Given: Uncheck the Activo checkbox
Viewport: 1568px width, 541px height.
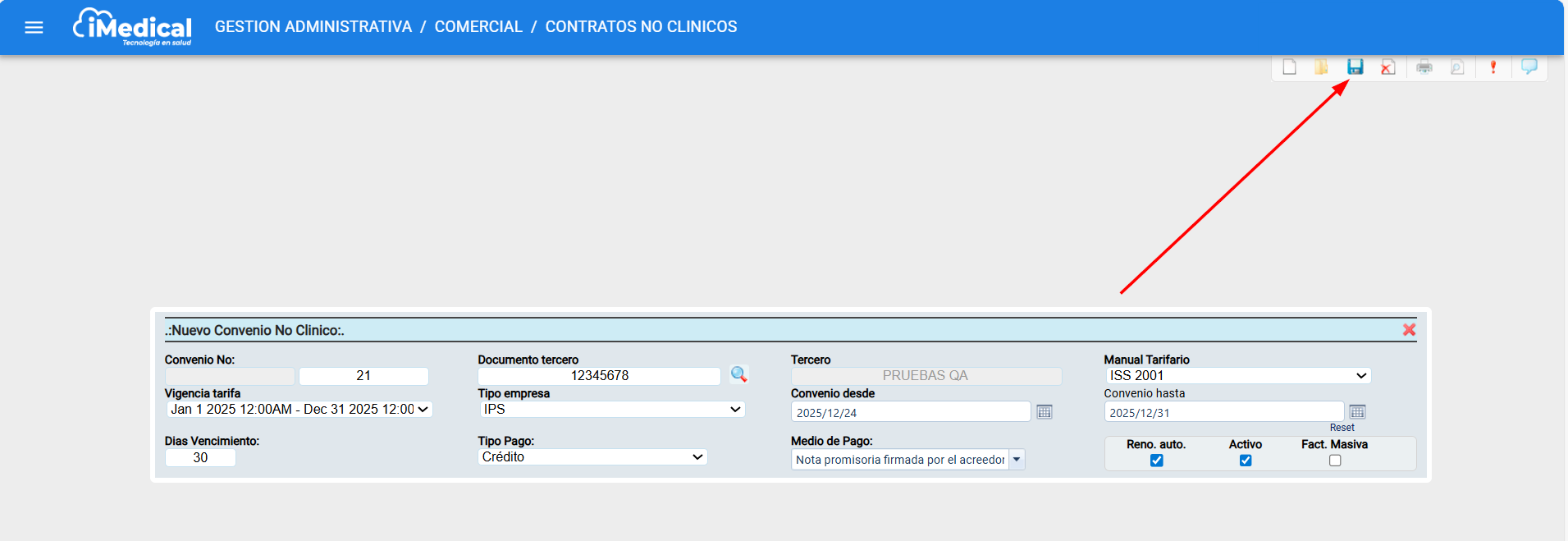Looking at the screenshot, I should tap(1246, 461).
